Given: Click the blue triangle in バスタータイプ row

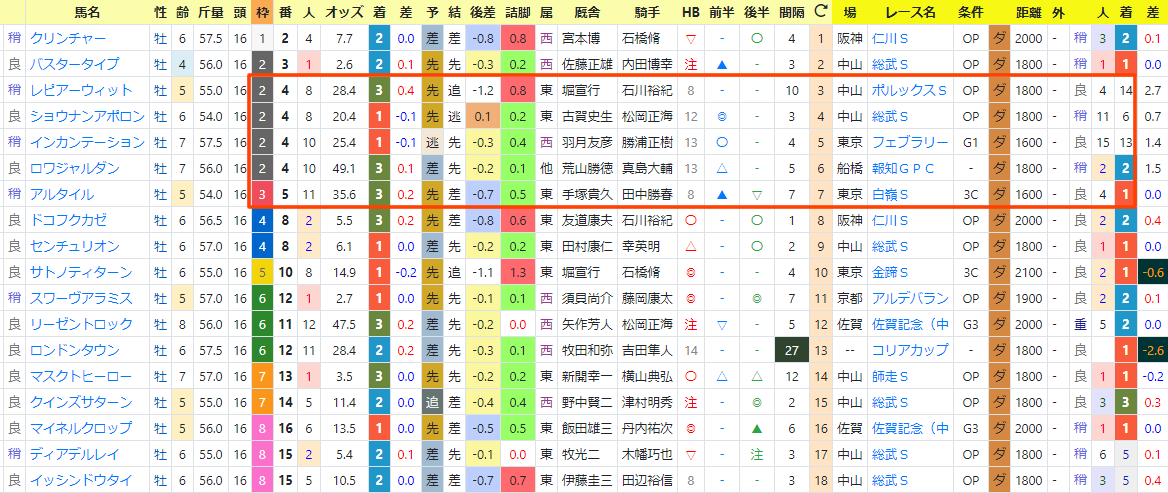Looking at the screenshot, I should tap(722, 65).
